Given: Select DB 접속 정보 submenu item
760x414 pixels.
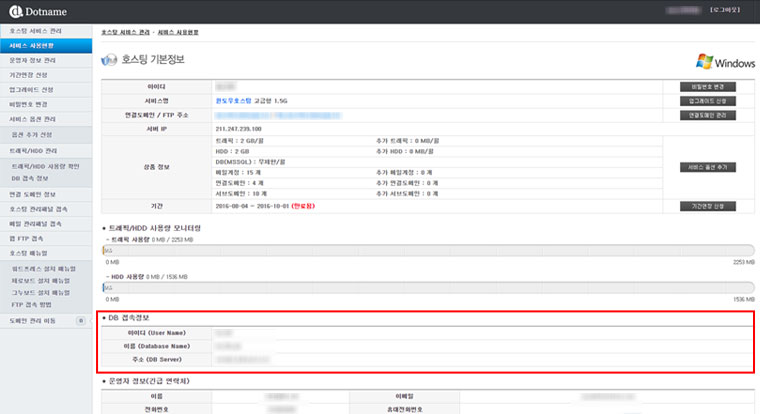Looking at the screenshot, I should [x=34, y=177].
